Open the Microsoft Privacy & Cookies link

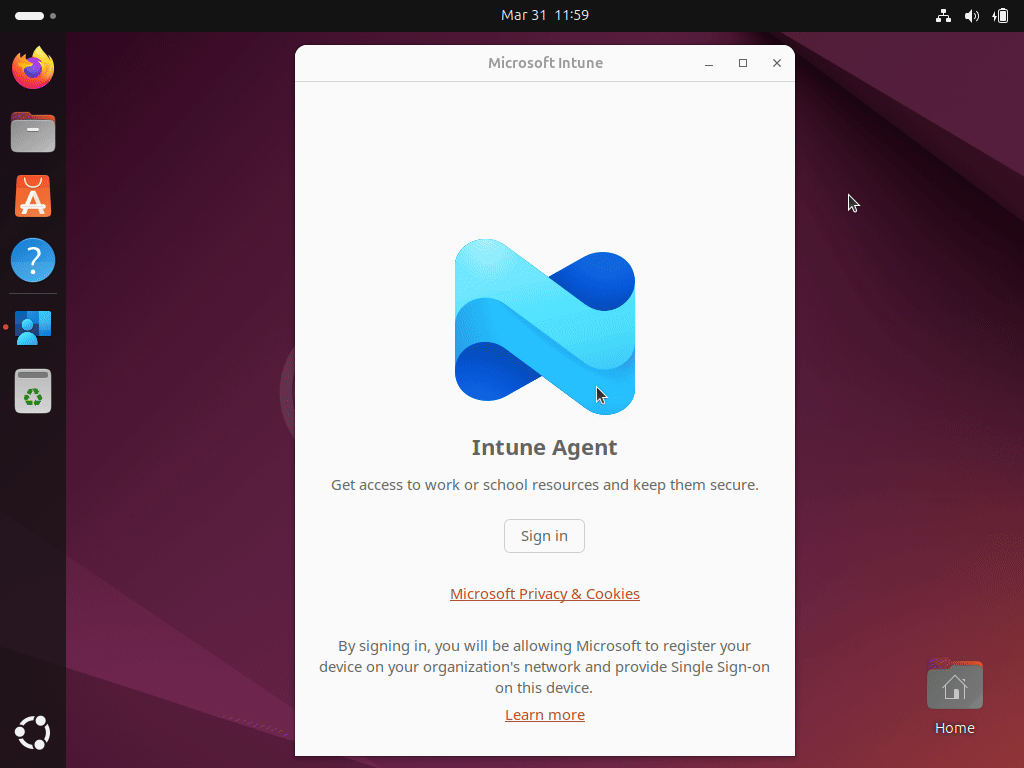pos(545,594)
